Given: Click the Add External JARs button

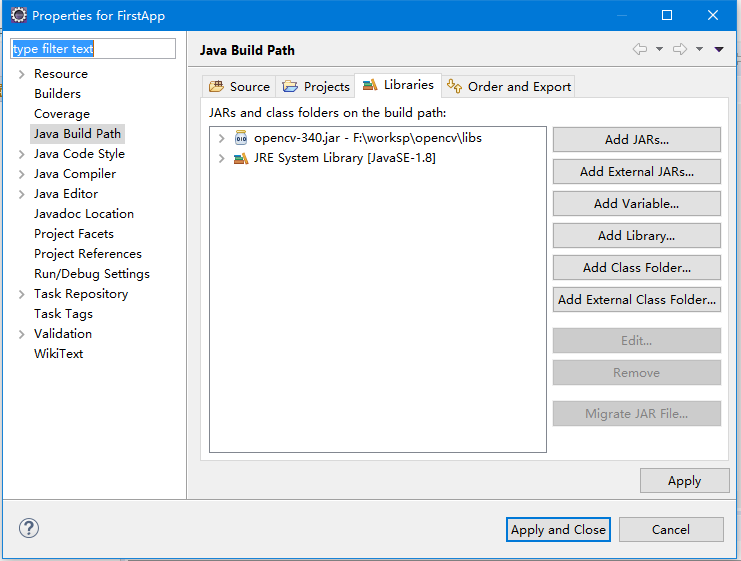Looking at the screenshot, I should pyautogui.click(x=636, y=172).
